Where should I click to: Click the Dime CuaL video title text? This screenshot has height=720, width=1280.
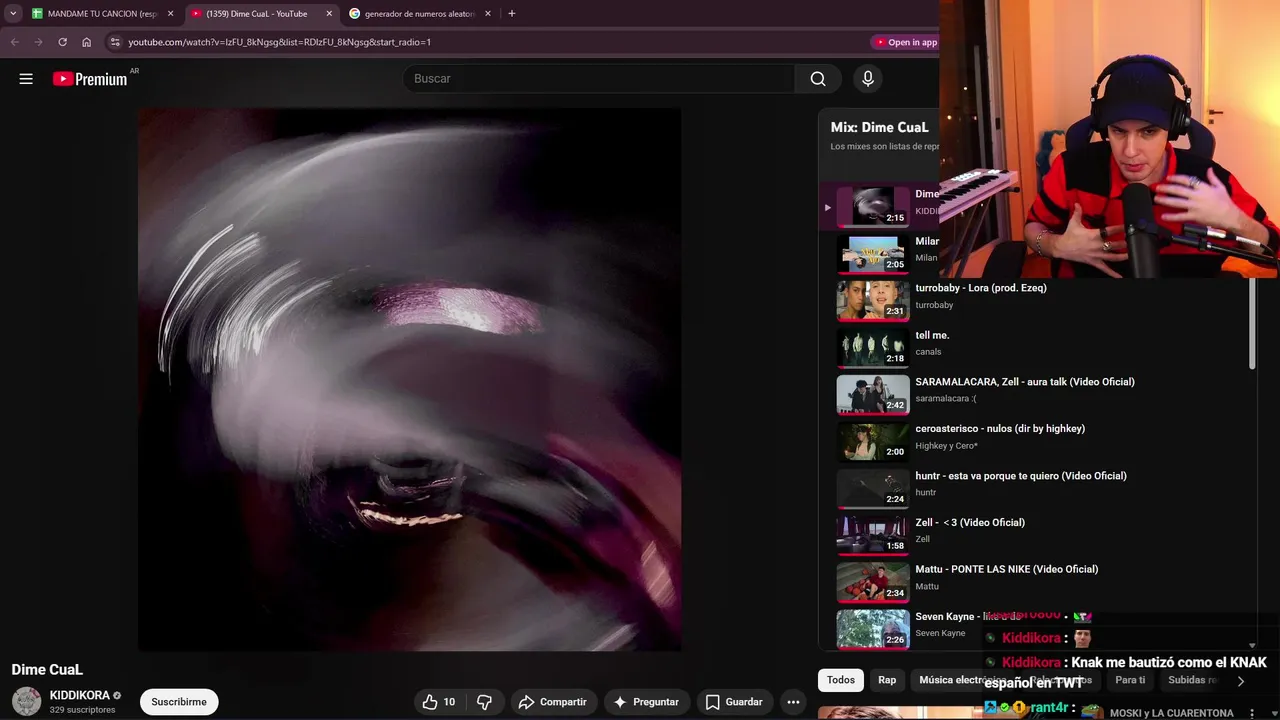click(47, 669)
